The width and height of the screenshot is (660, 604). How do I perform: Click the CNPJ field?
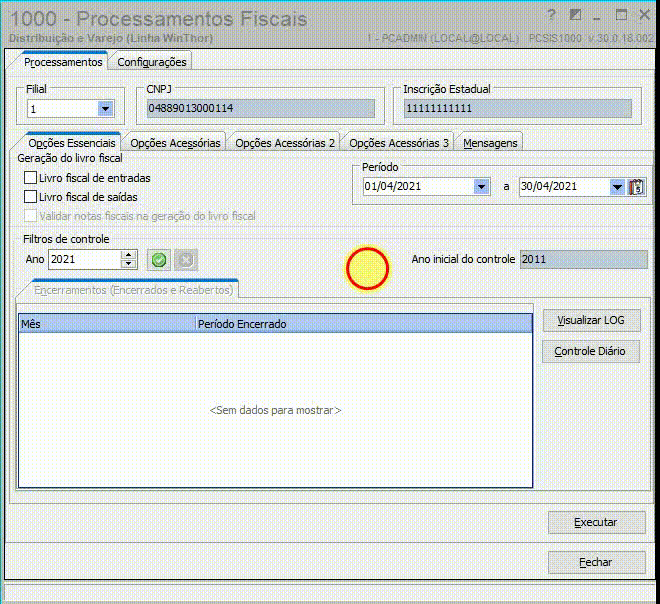pos(261,108)
